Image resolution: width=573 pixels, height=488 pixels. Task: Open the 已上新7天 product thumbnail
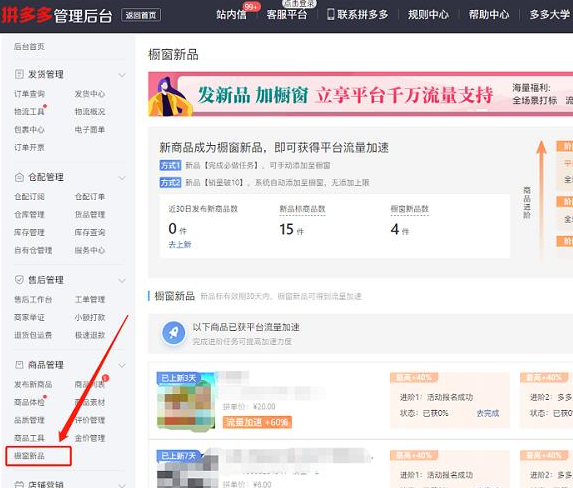pos(187,469)
